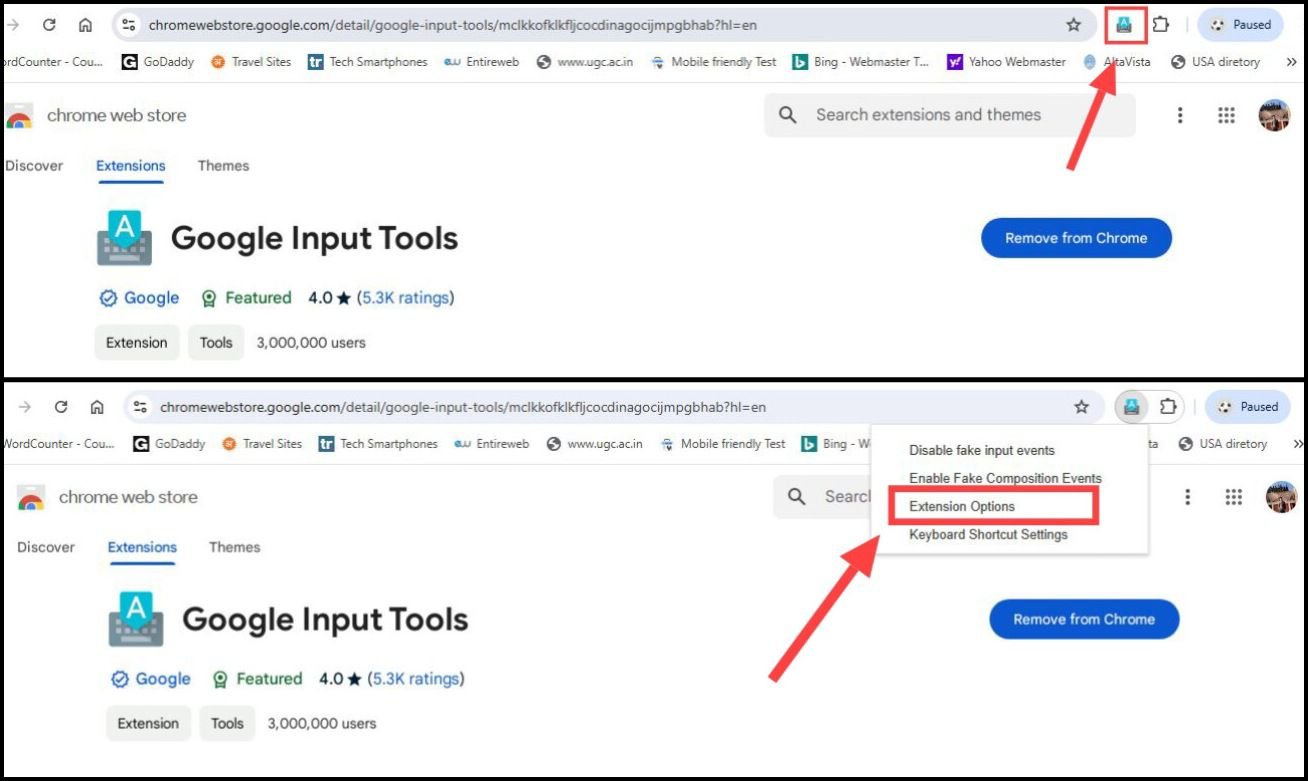View site information in the lower browser address bar
Image resolution: width=1308 pixels, height=781 pixels.
pos(140,407)
